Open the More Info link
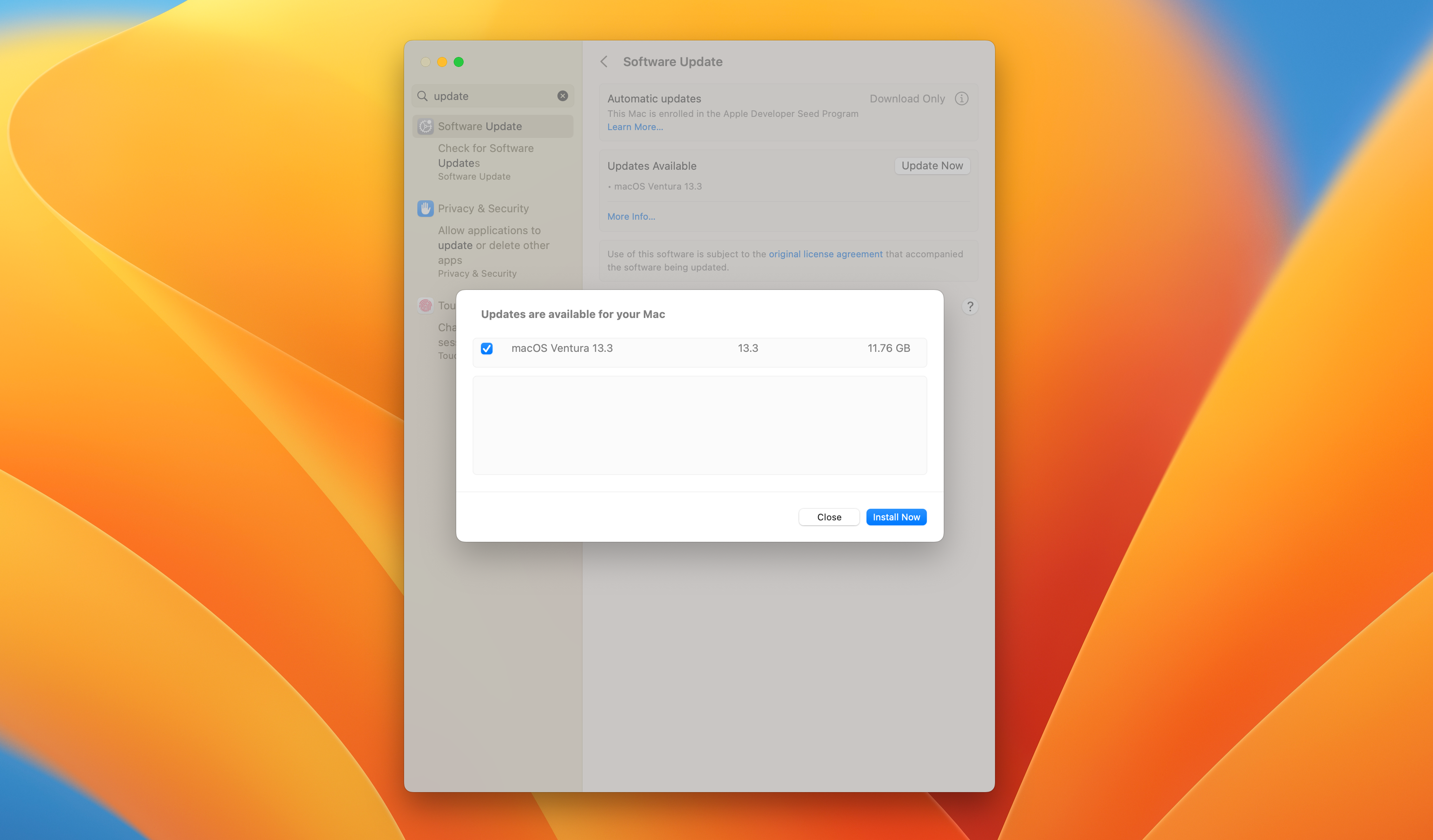This screenshot has height=840, width=1433. [631, 216]
